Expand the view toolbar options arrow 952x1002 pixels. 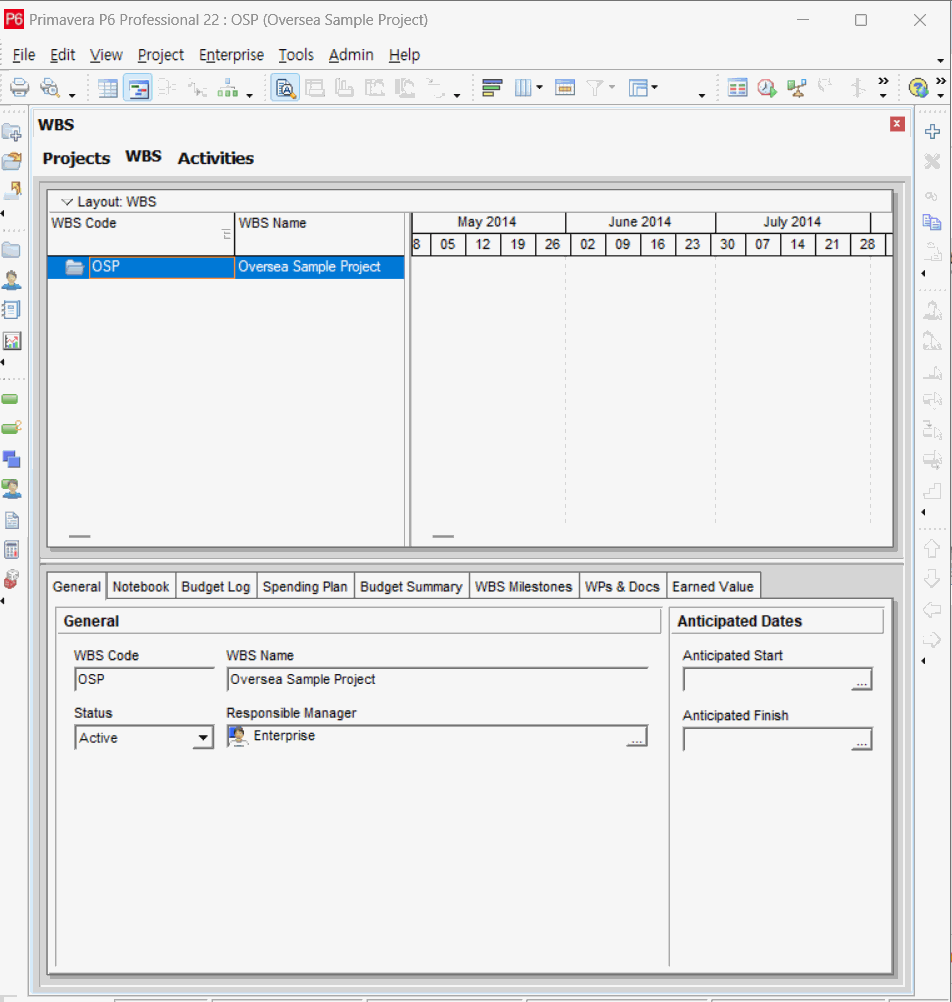pos(250,96)
